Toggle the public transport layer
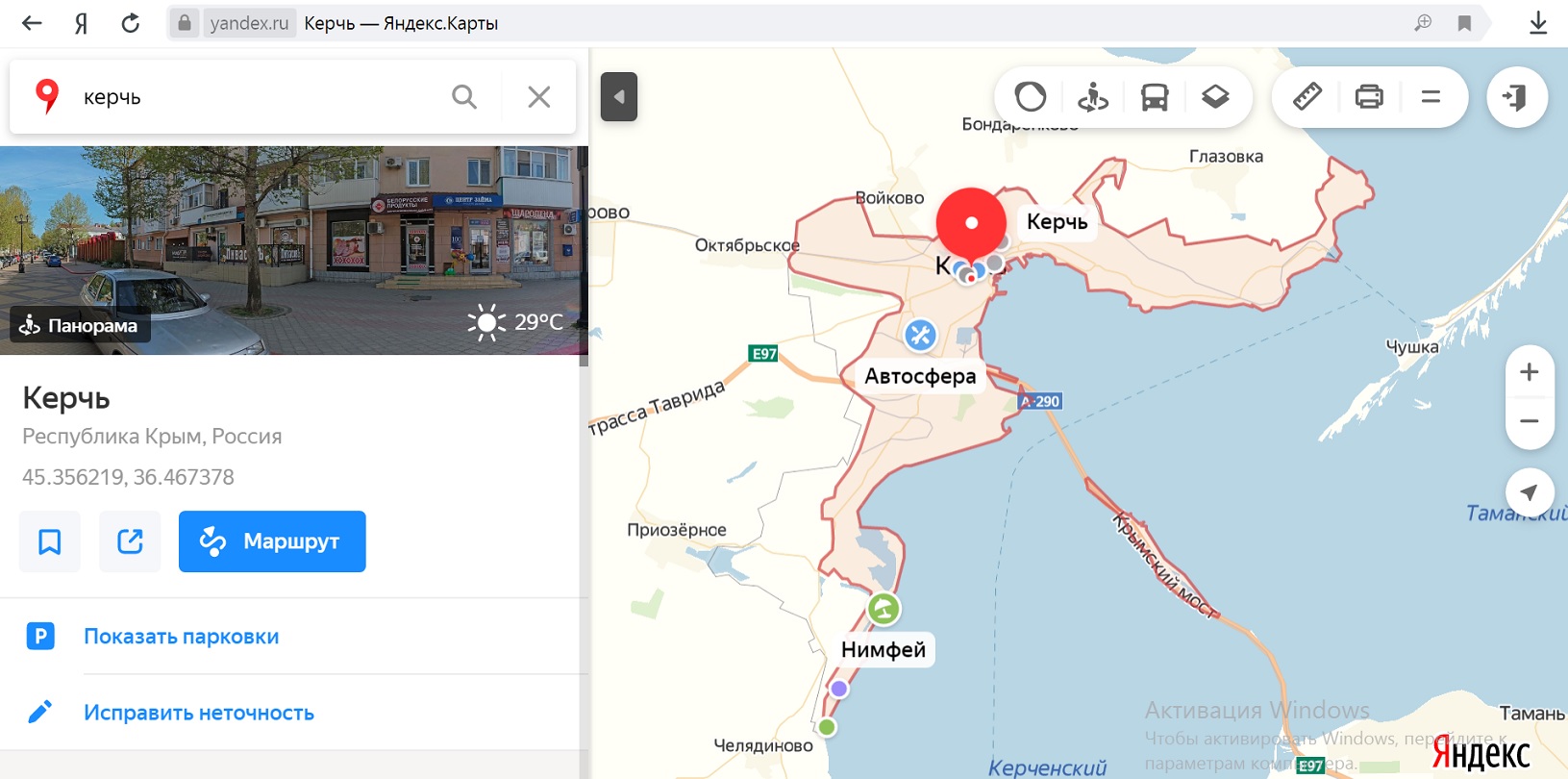Image resolution: width=1568 pixels, height=779 pixels. pyautogui.click(x=1155, y=97)
